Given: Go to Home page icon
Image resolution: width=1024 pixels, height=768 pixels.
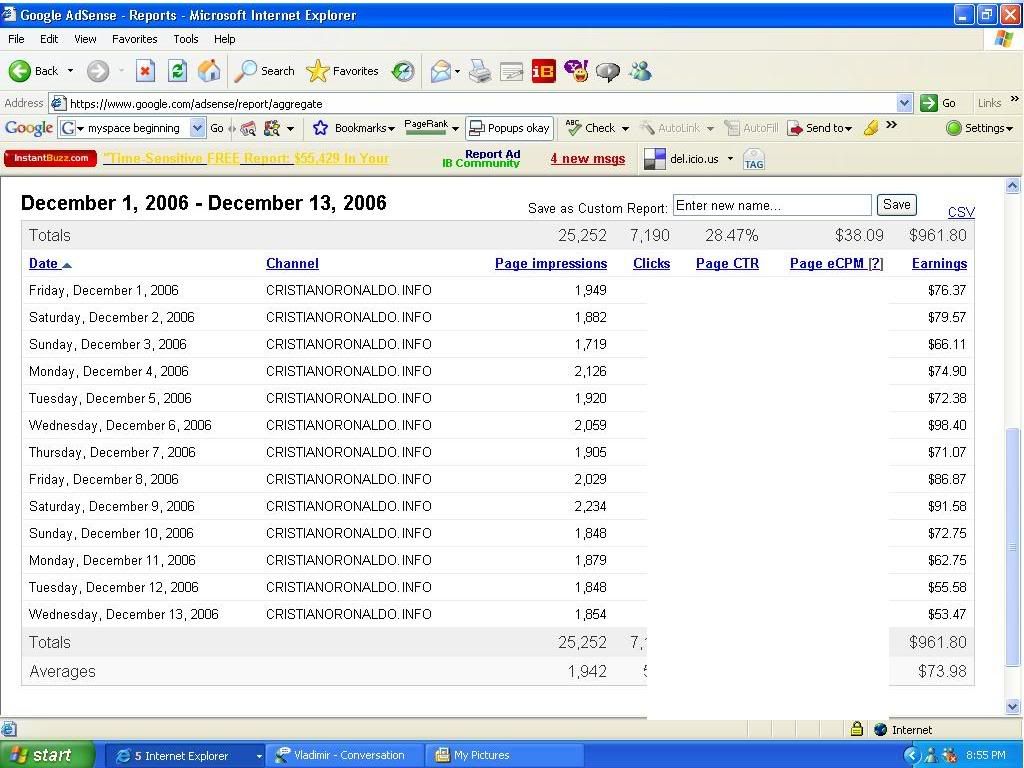Looking at the screenshot, I should click(x=209, y=71).
